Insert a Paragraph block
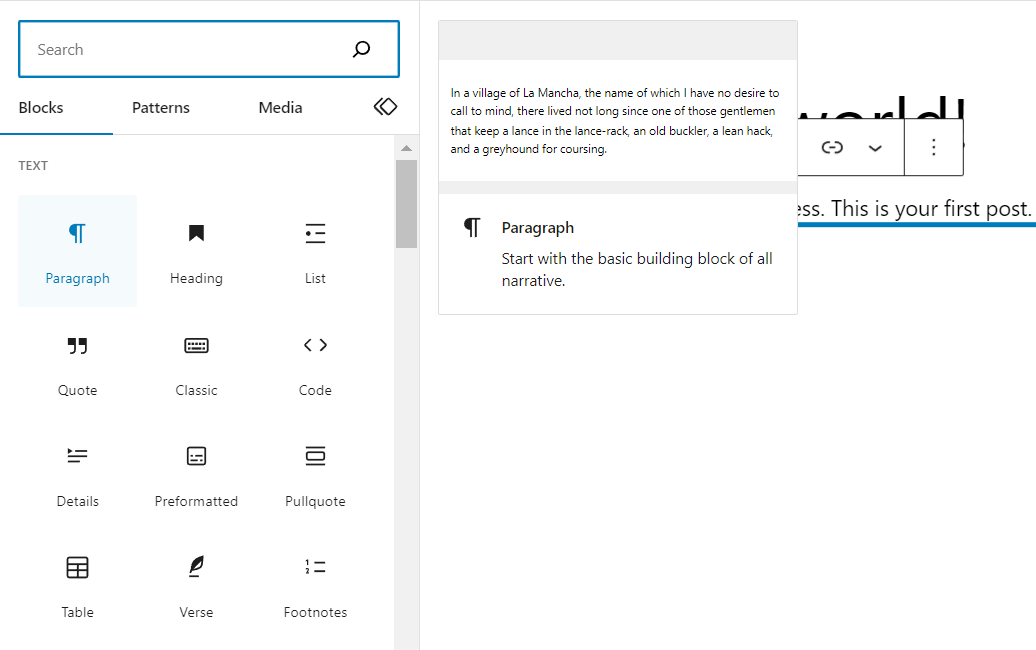Screen dimensions: 1036x650 point(77,250)
